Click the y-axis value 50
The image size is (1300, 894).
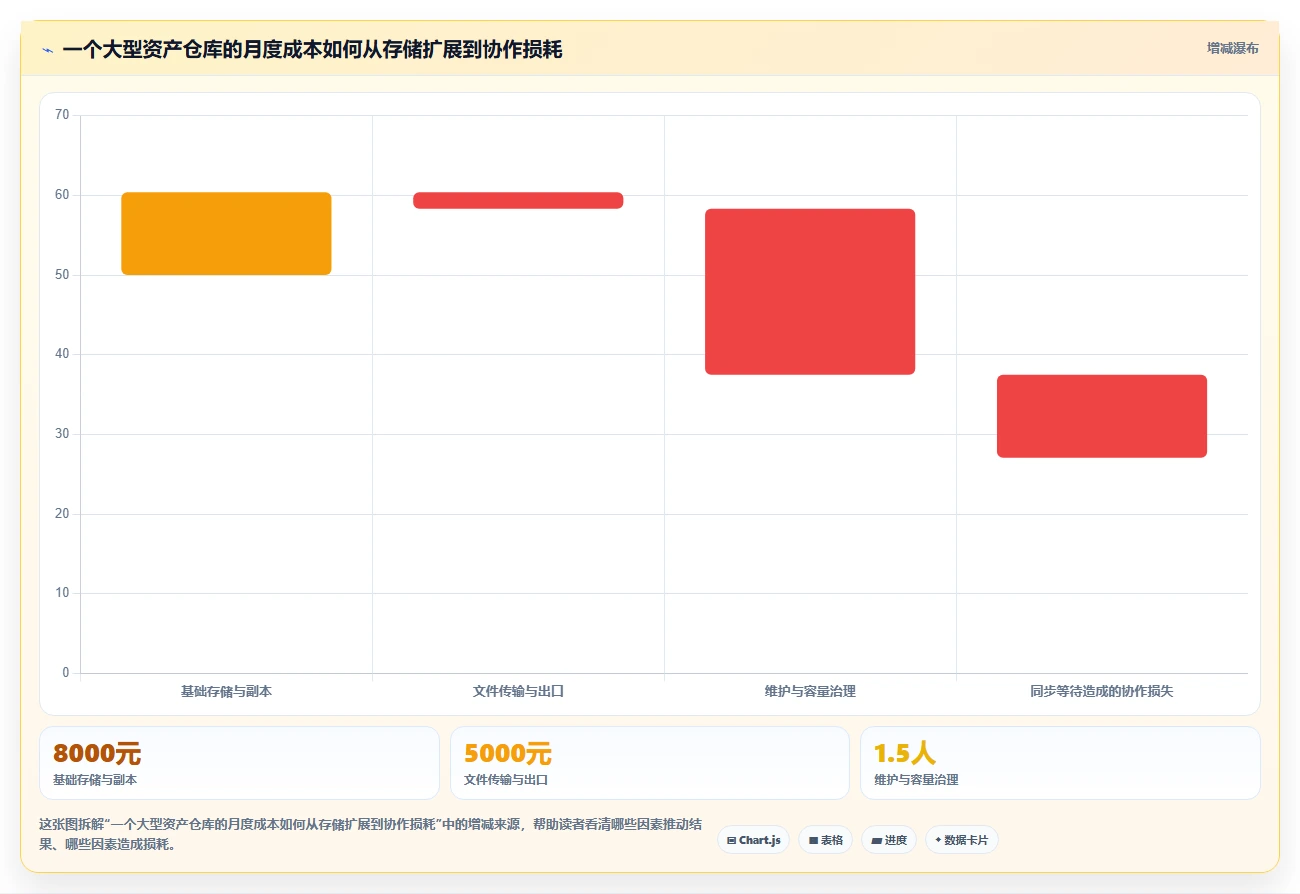tap(62, 274)
